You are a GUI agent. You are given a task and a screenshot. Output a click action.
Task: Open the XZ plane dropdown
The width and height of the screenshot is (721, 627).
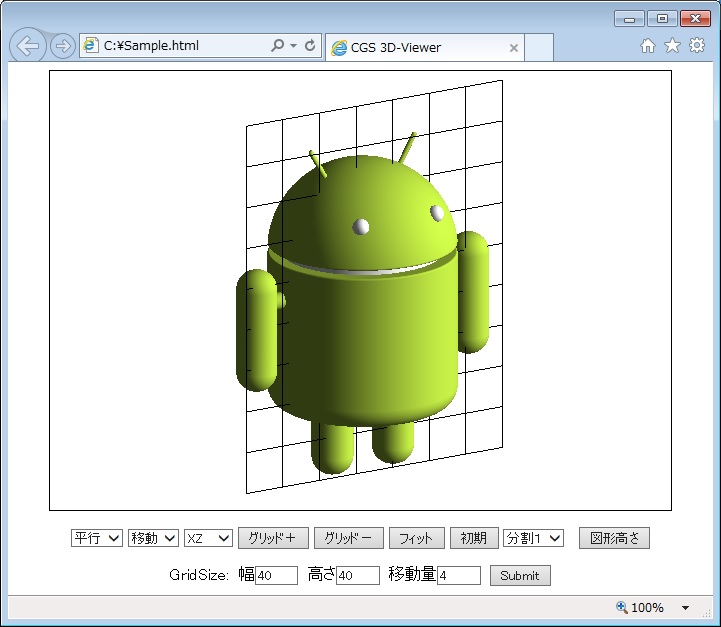[x=208, y=538]
